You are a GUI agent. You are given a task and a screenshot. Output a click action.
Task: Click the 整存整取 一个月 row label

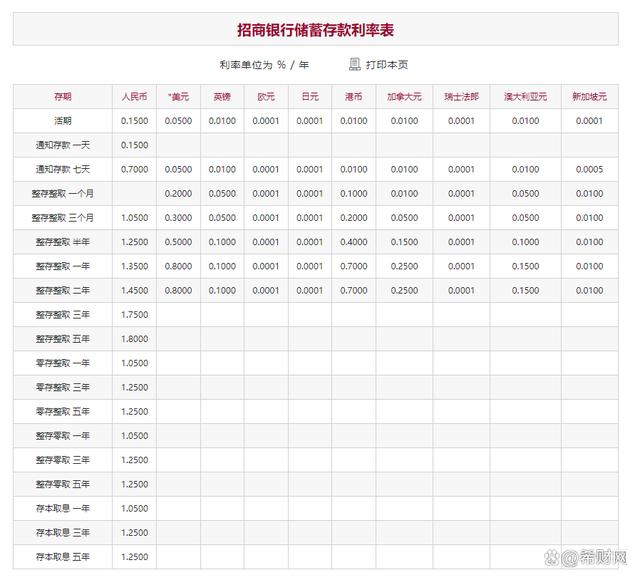[63, 193]
